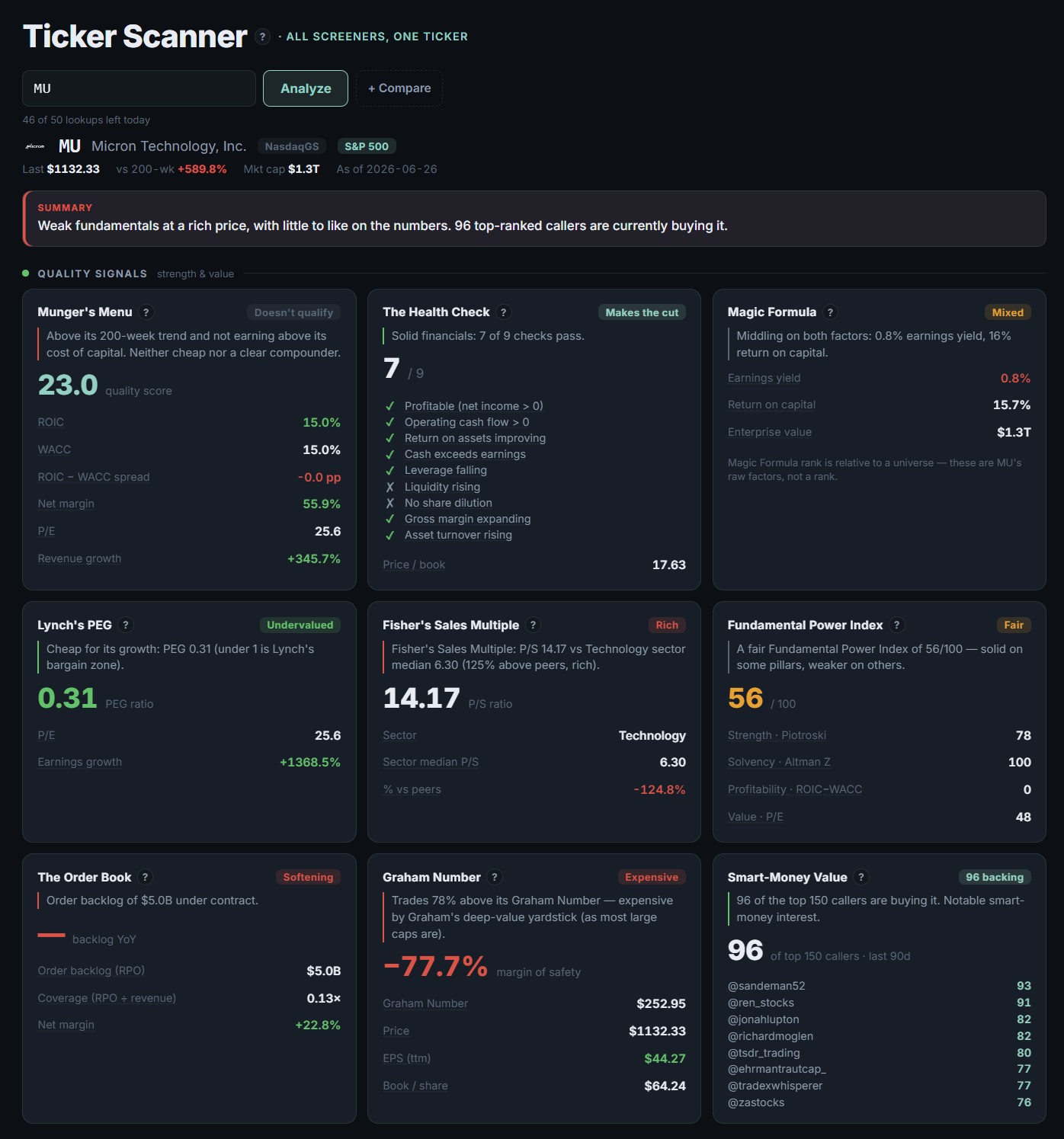This screenshot has width=1064, height=1139.
Task: Click the Strength · Piotroski label
Action: pyautogui.click(x=777, y=735)
